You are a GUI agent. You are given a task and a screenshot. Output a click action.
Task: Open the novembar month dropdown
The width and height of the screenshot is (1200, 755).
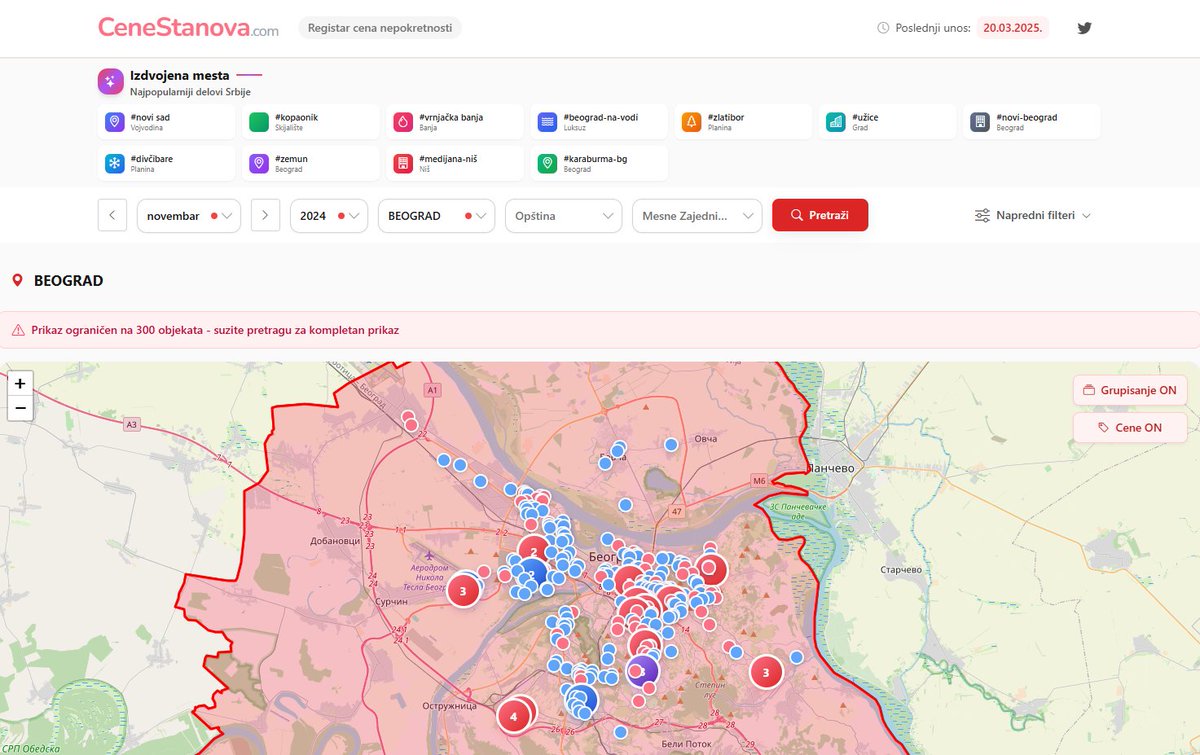tap(189, 215)
